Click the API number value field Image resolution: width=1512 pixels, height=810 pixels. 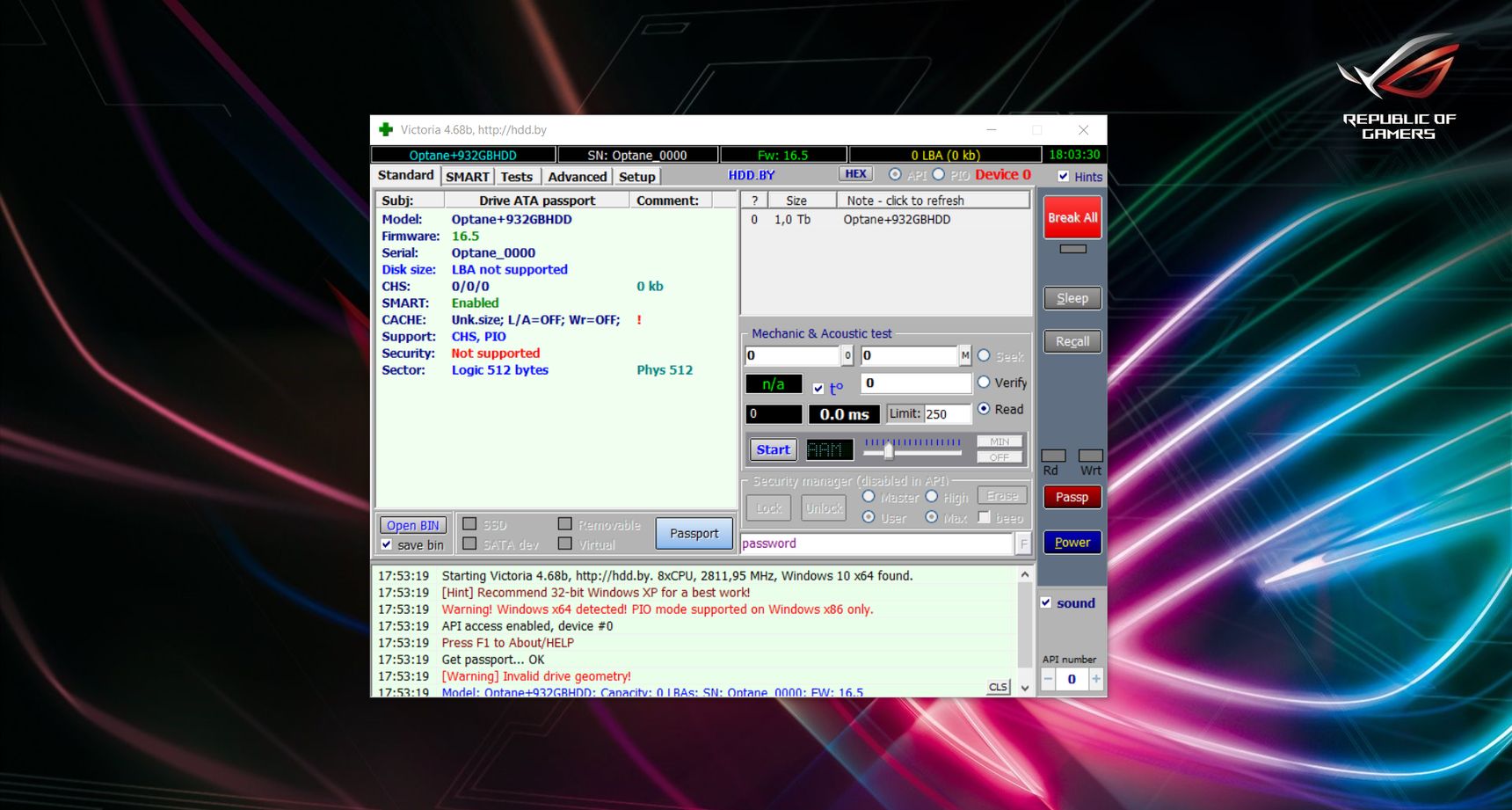(1072, 679)
